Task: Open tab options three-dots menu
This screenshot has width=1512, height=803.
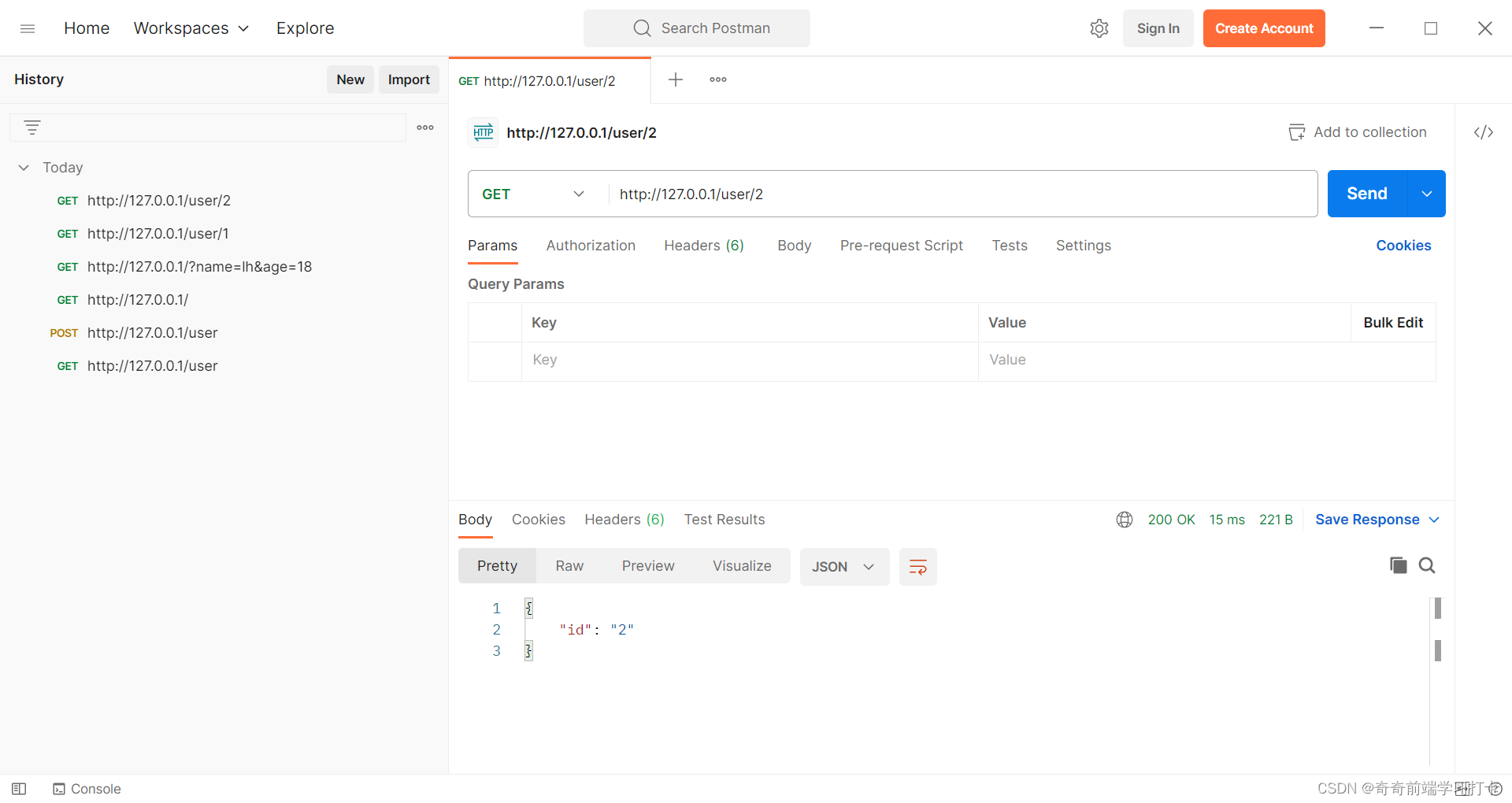Action: coord(718,80)
